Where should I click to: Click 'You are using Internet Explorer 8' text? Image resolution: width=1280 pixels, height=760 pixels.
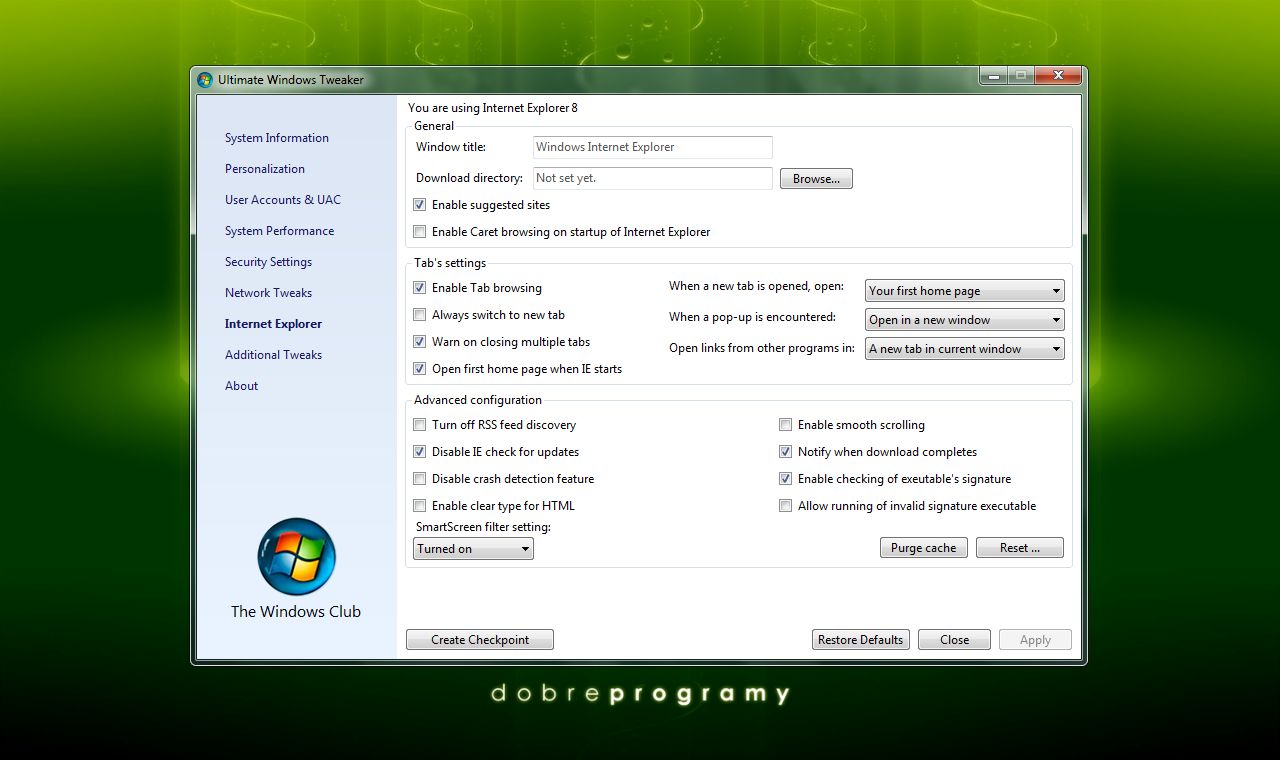click(493, 108)
